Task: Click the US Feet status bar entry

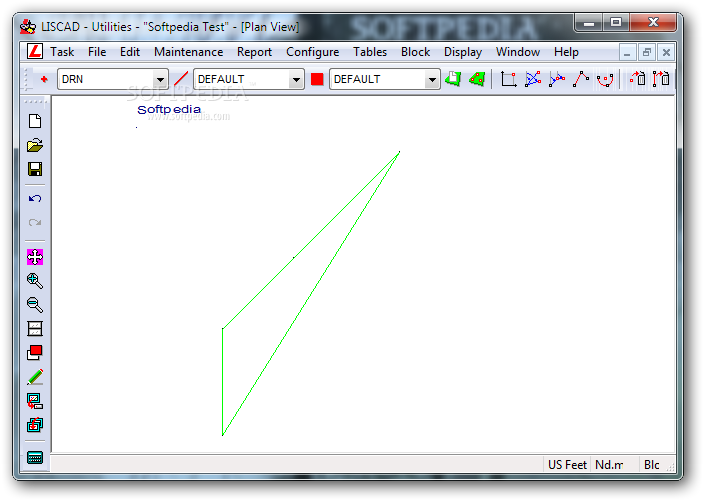Action: click(x=567, y=465)
